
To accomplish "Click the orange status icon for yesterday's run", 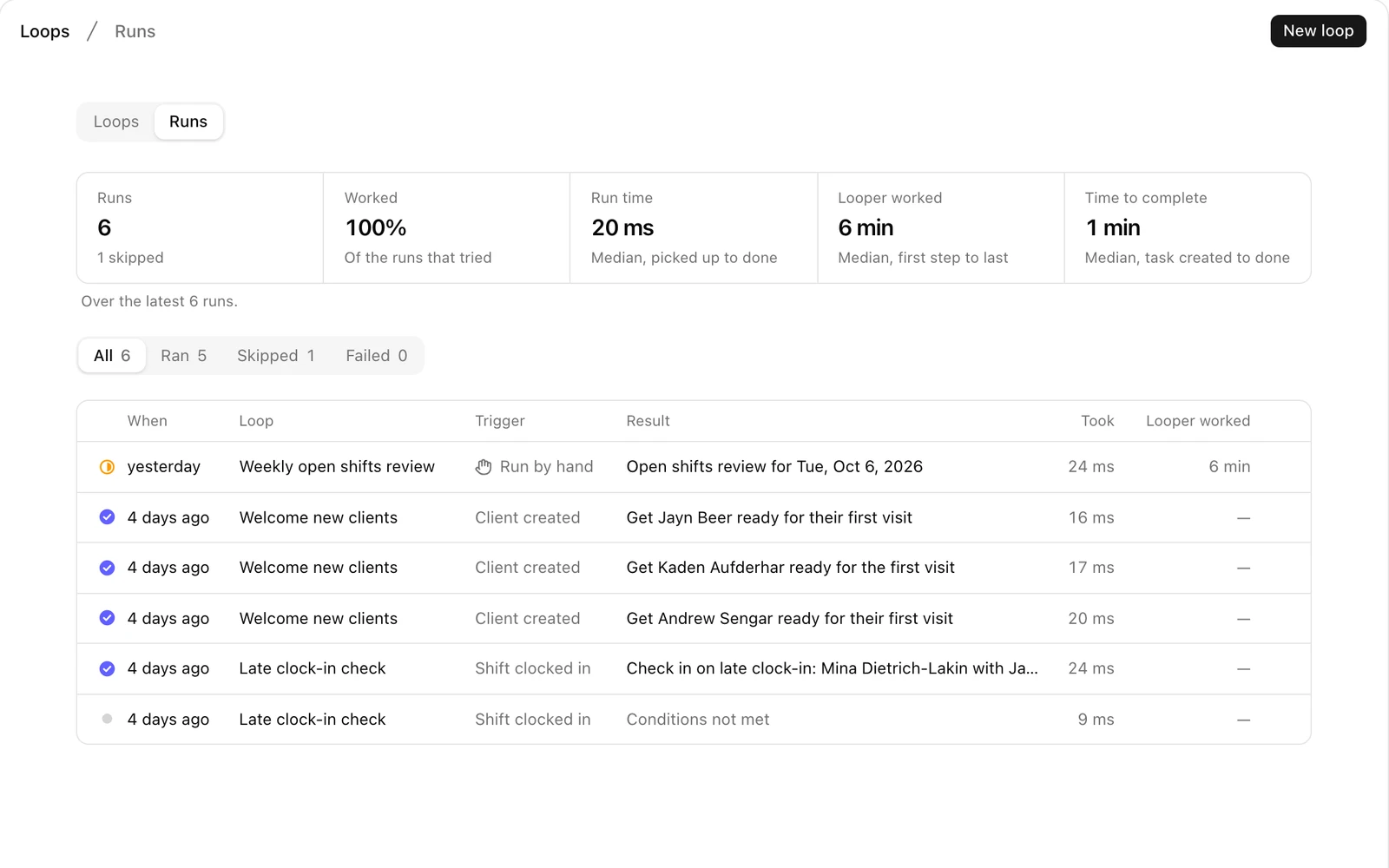I will click(107, 467).
